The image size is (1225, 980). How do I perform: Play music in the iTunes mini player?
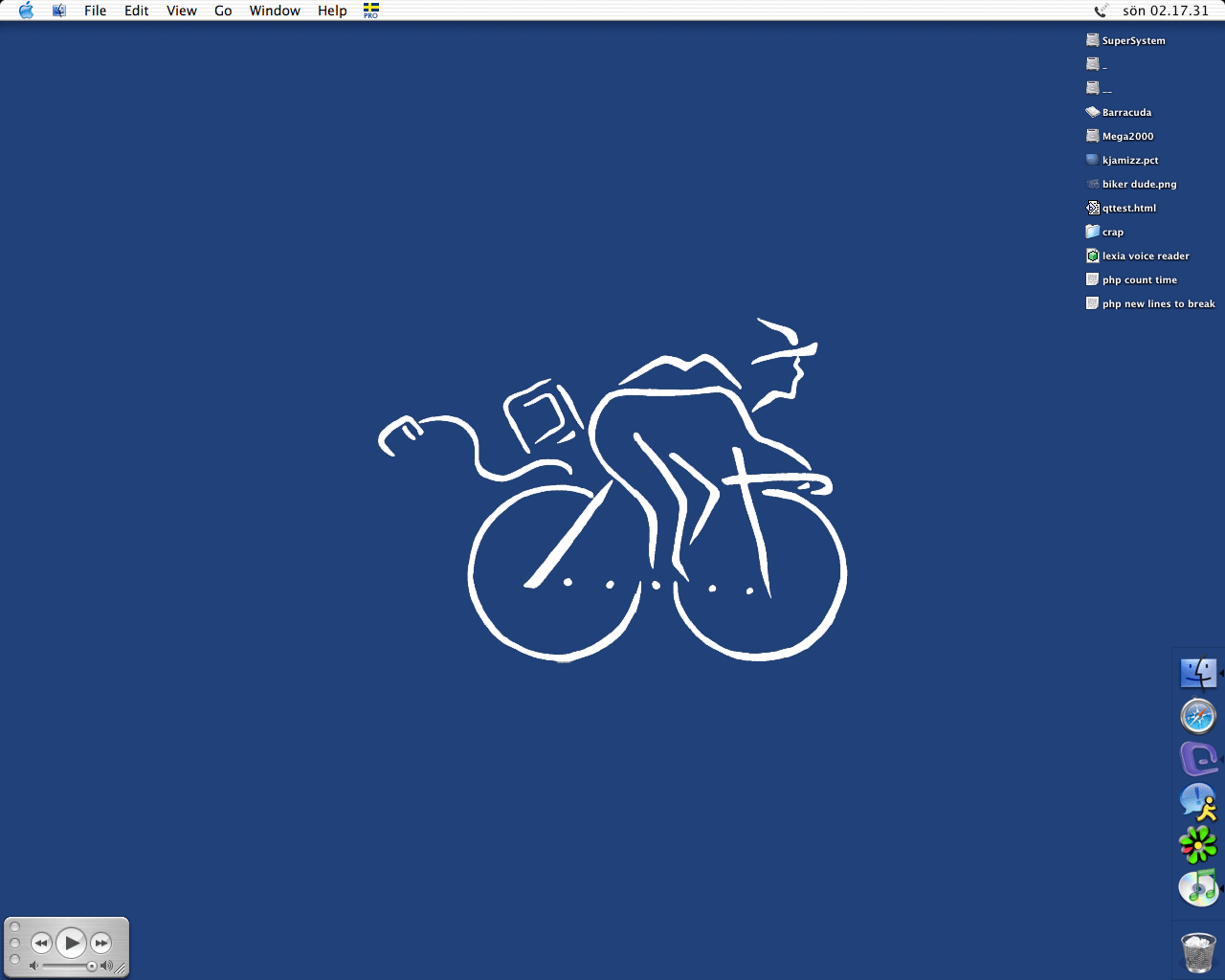pyautogui.click(x=71, y=943)
